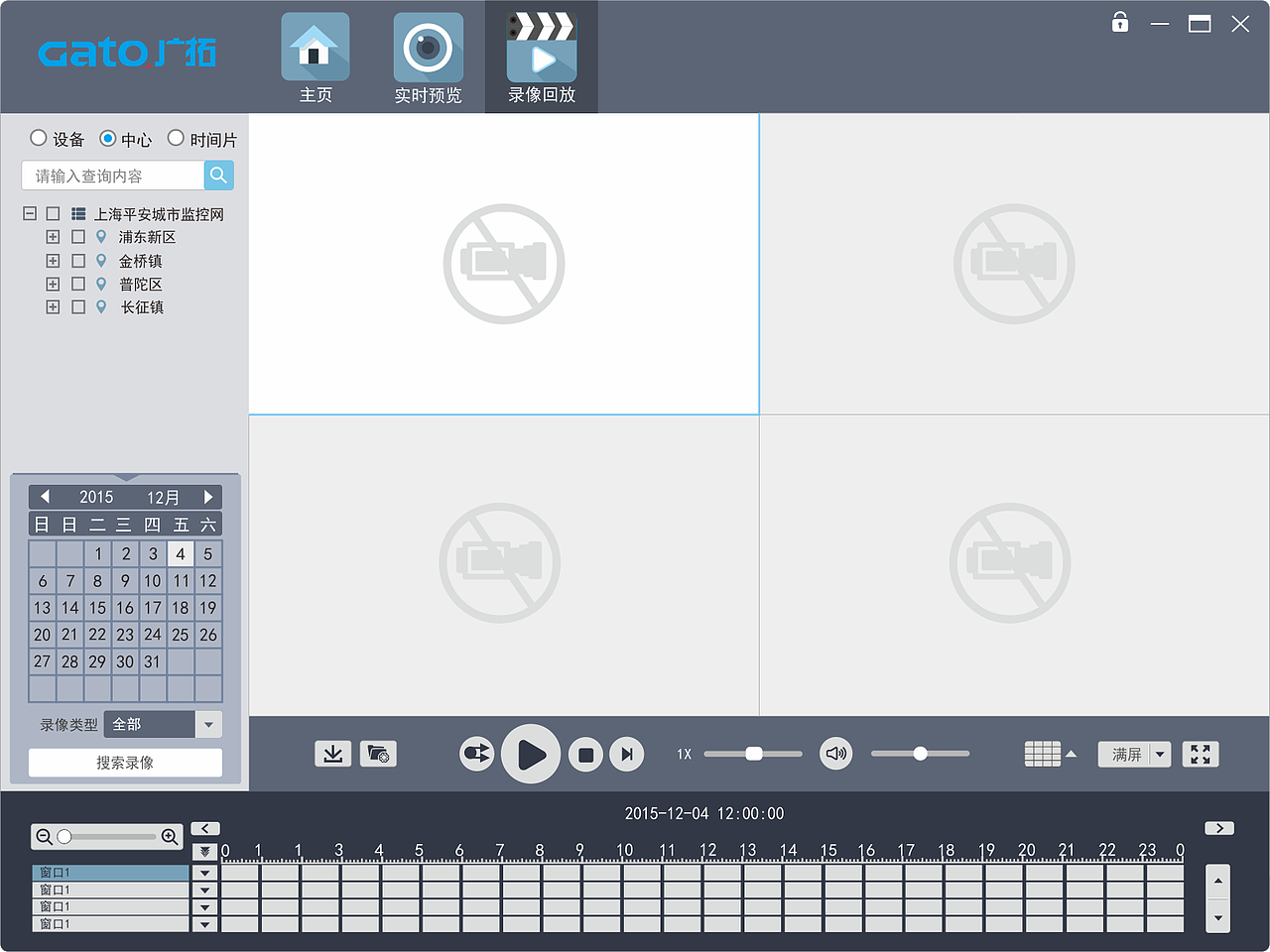The width and height of the screenshot is (1270, 952).
Task: Check the 普陀区 checkbox
Action: [78, 284]
